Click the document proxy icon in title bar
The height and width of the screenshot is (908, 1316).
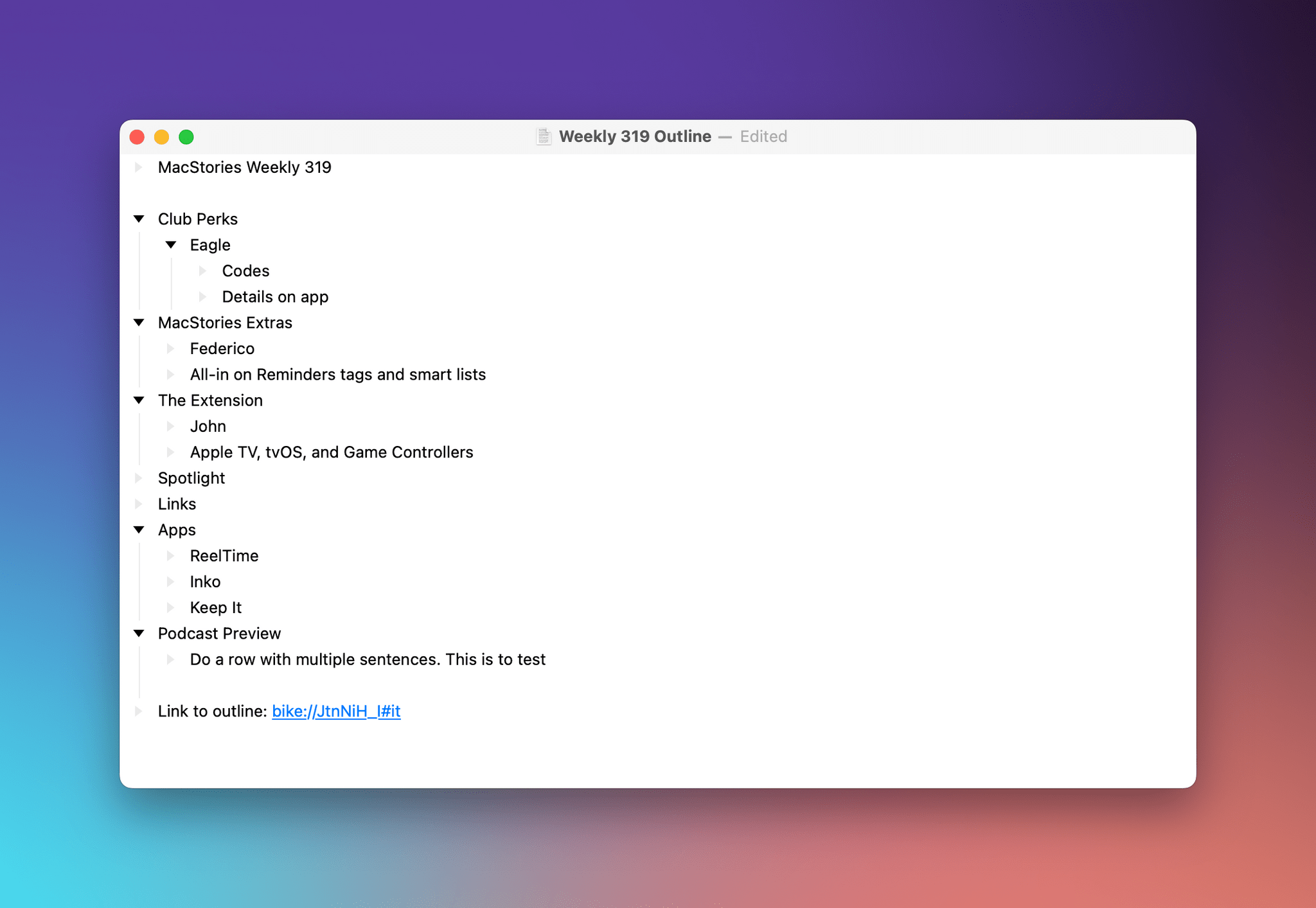tap(544, 137)
